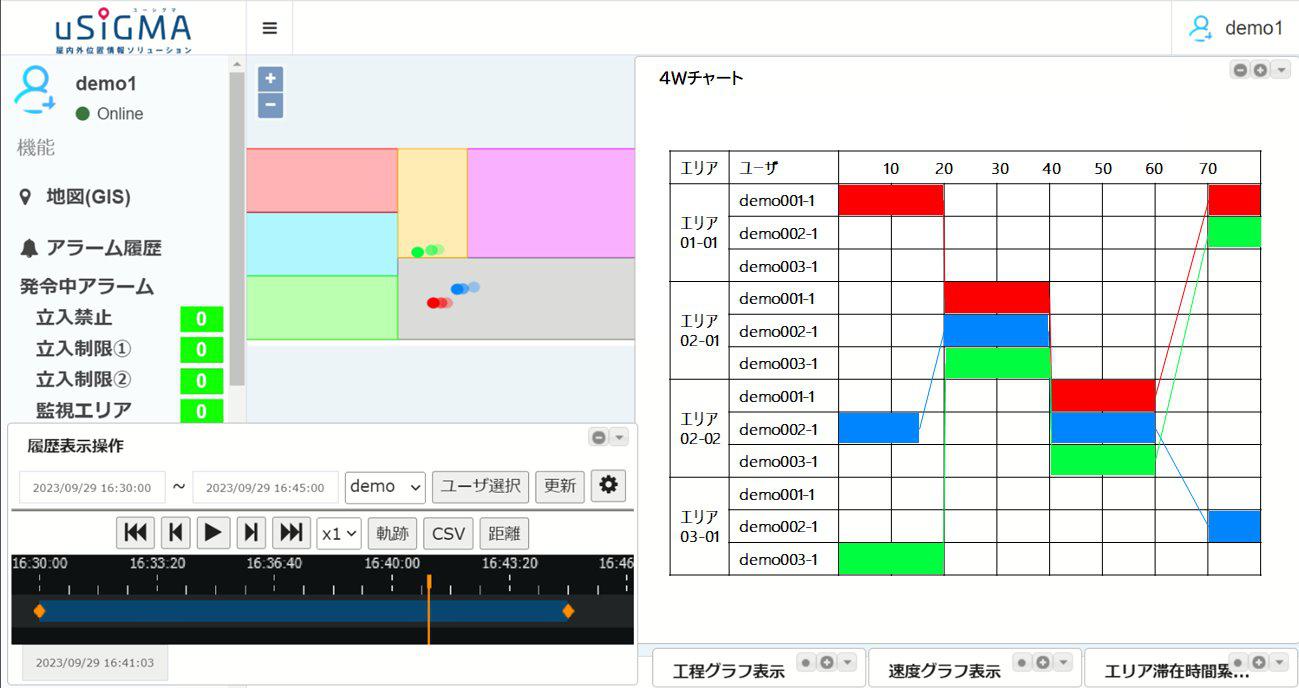
Task: Open the 工程グラフ表示 panel dropdown
Action: click(x=847, y=662)
